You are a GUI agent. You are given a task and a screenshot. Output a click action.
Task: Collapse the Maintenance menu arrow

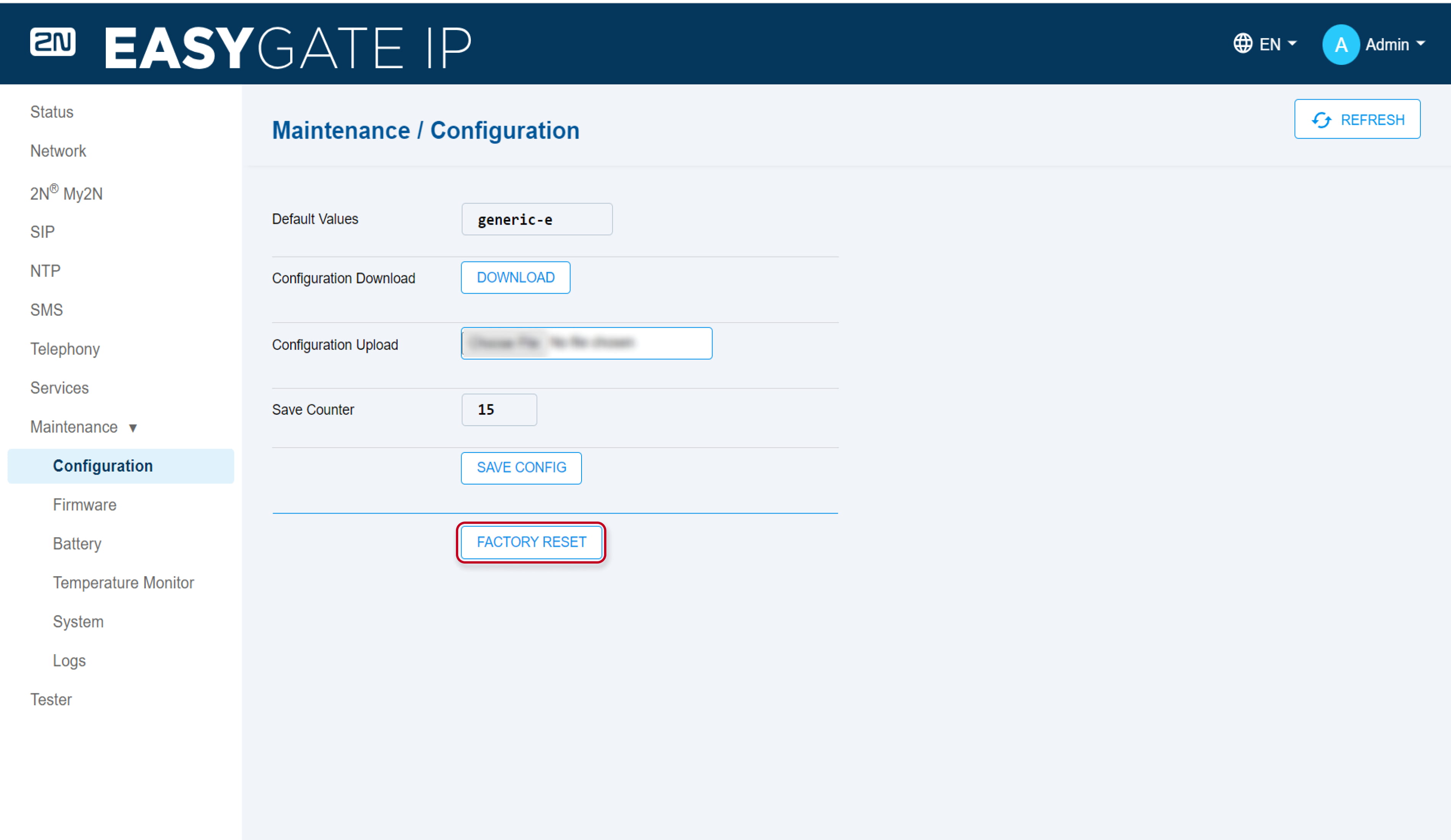coord(133,428)
